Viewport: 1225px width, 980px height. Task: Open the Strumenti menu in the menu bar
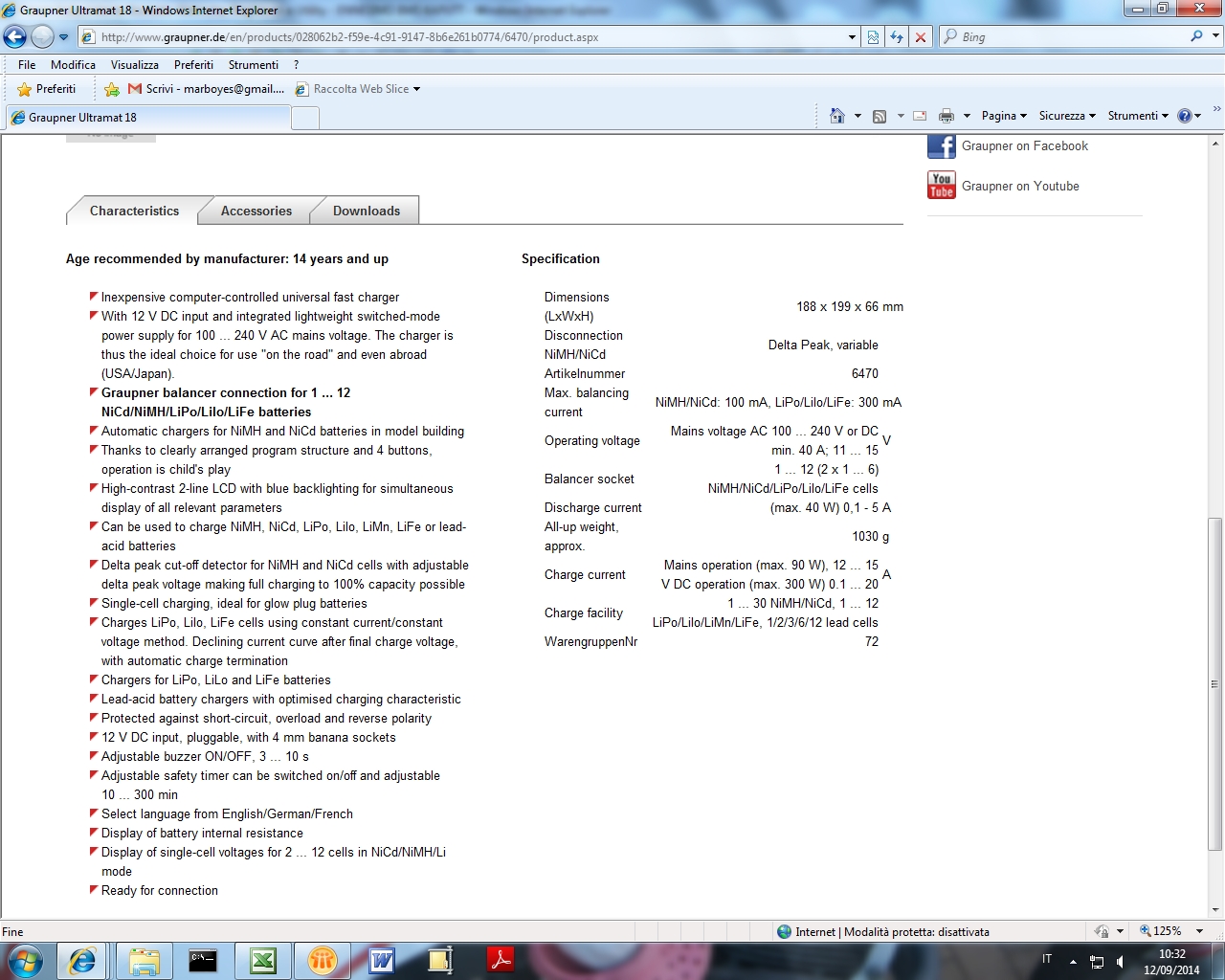pos(254,65)
